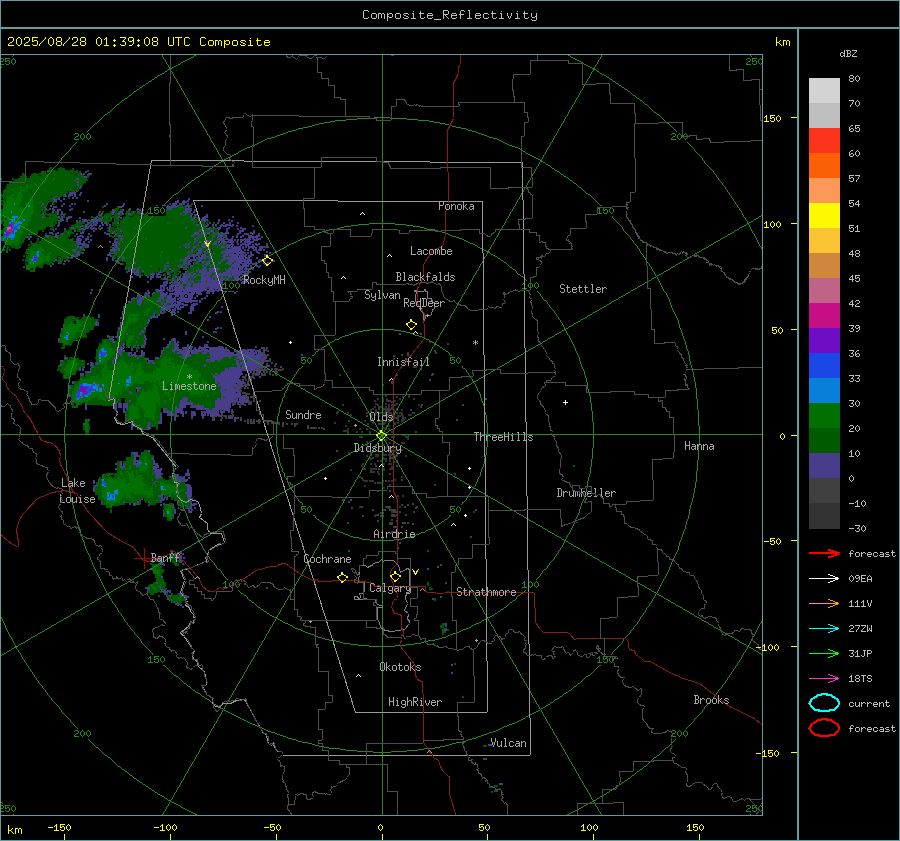Click the Sylvan label
The height and width of the screenshot is (841, 900).
(382, 295)
